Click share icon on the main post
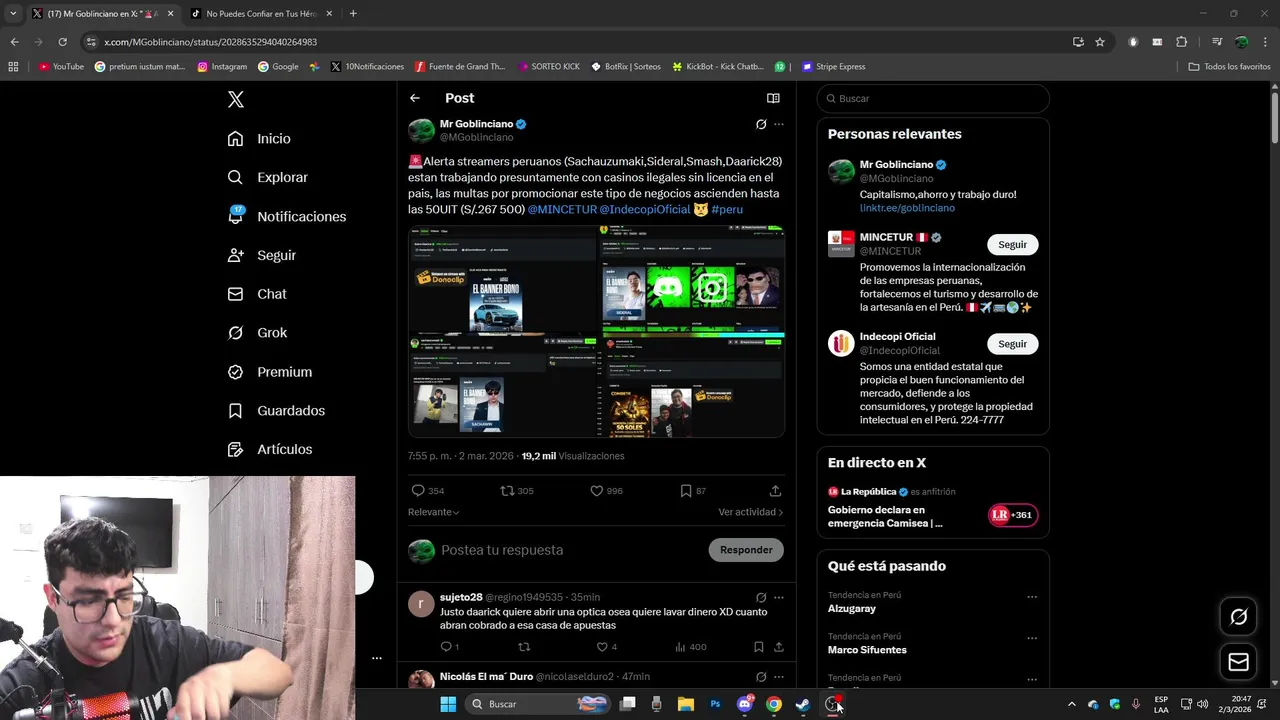1280x720 pixels. coord(775,491)
